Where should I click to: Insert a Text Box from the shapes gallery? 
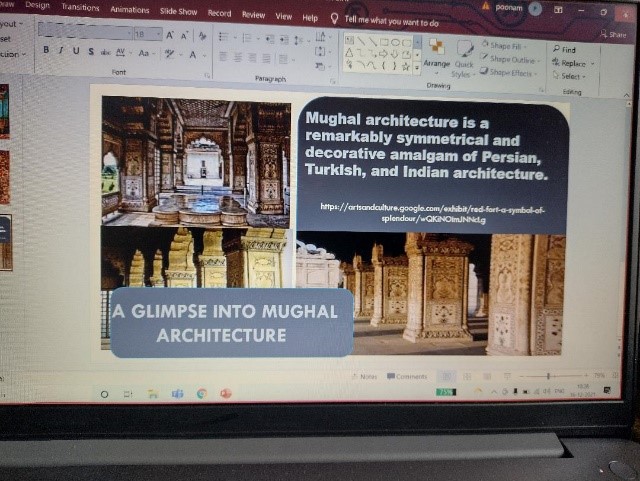349,40
